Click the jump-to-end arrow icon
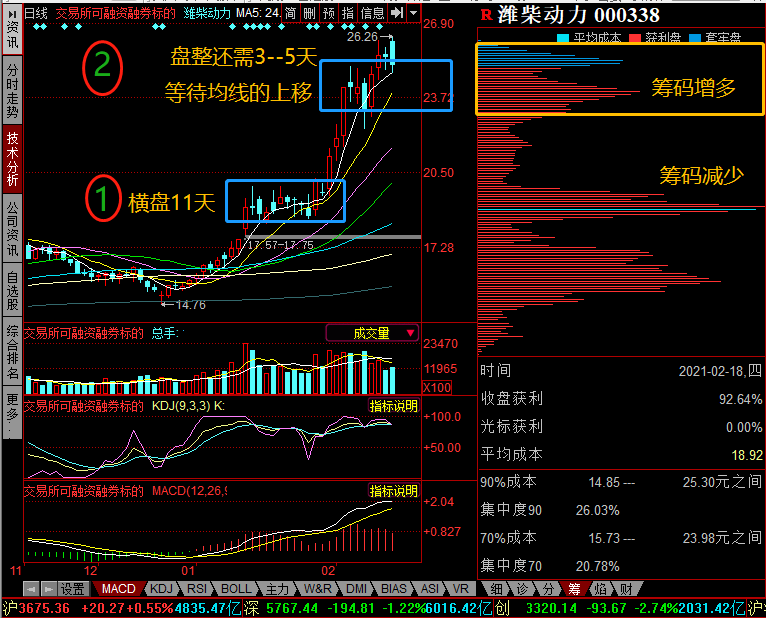Viewport: 766px width, 618px height. click(397, 13)
